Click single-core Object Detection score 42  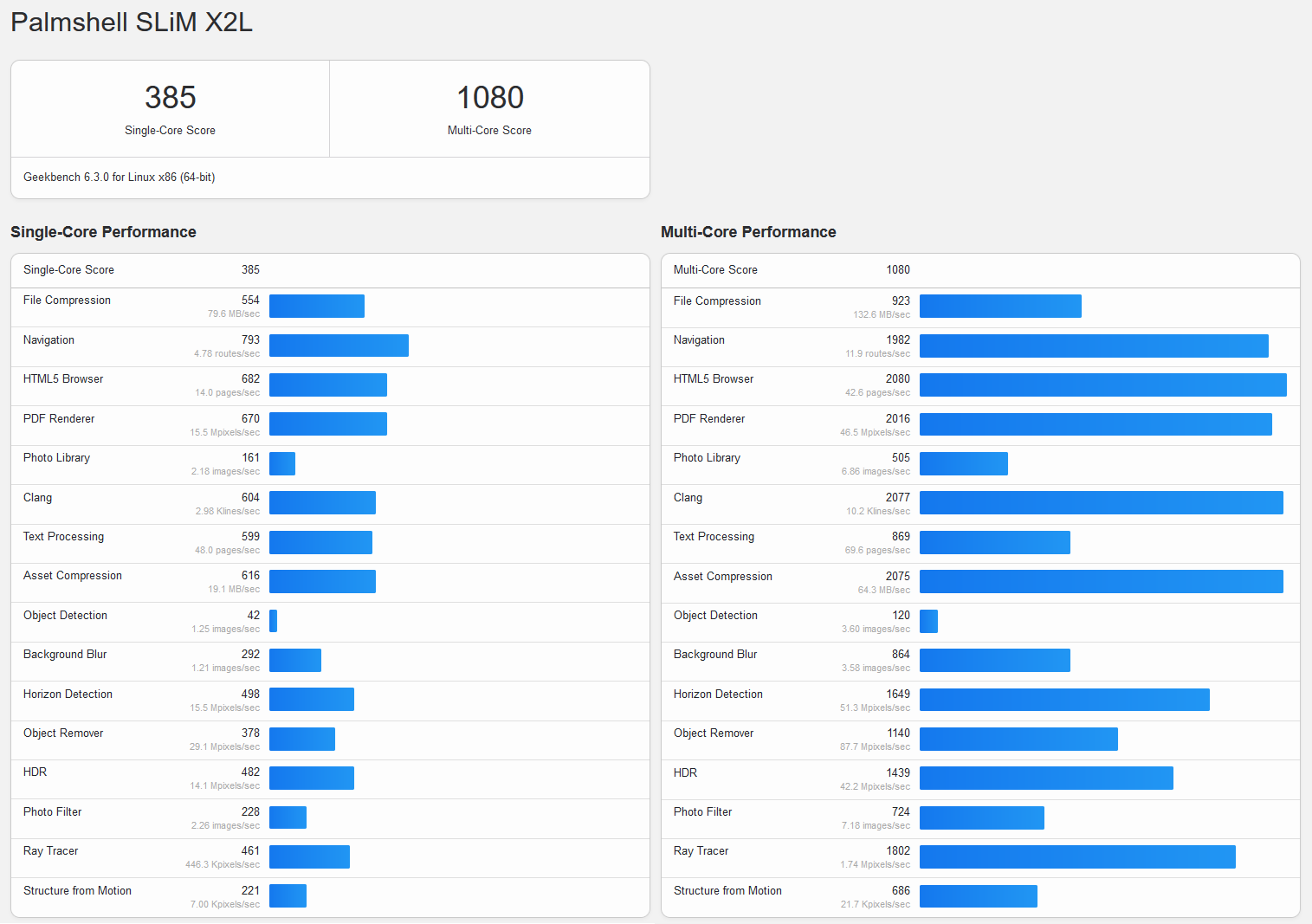253,615
